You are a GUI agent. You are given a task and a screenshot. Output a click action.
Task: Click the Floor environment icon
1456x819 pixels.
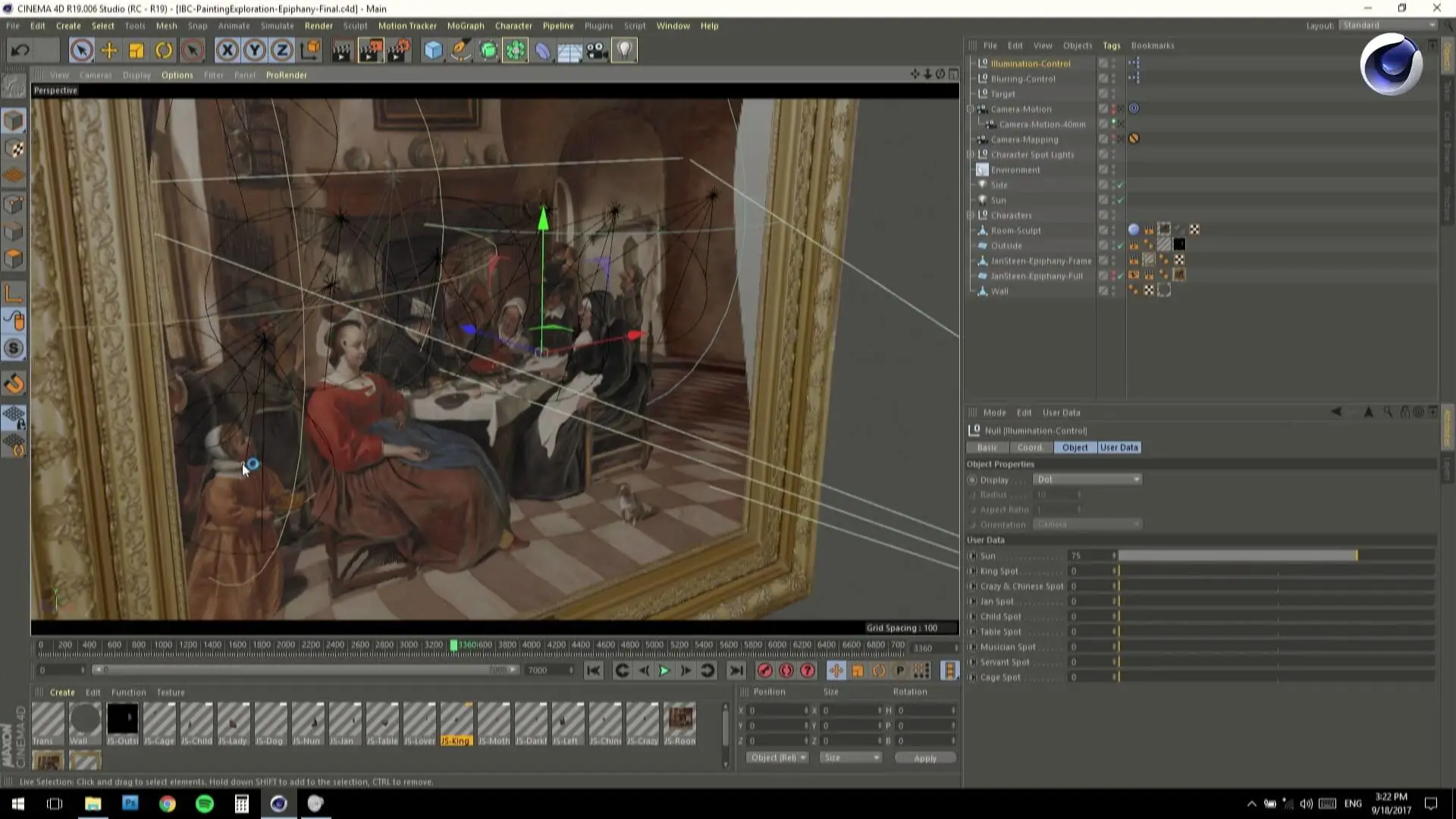click(x=570, y=51)
